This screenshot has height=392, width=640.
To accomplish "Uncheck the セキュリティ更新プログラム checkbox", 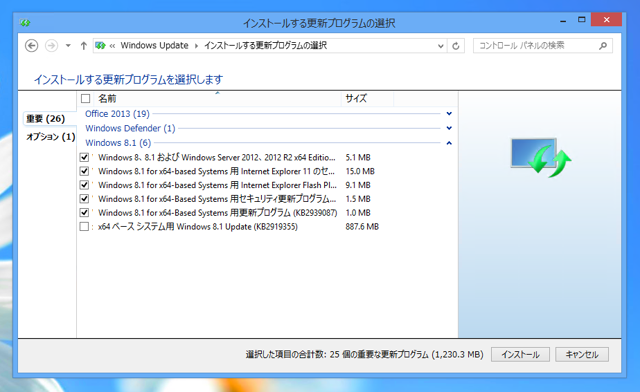I will click(84, 199).
